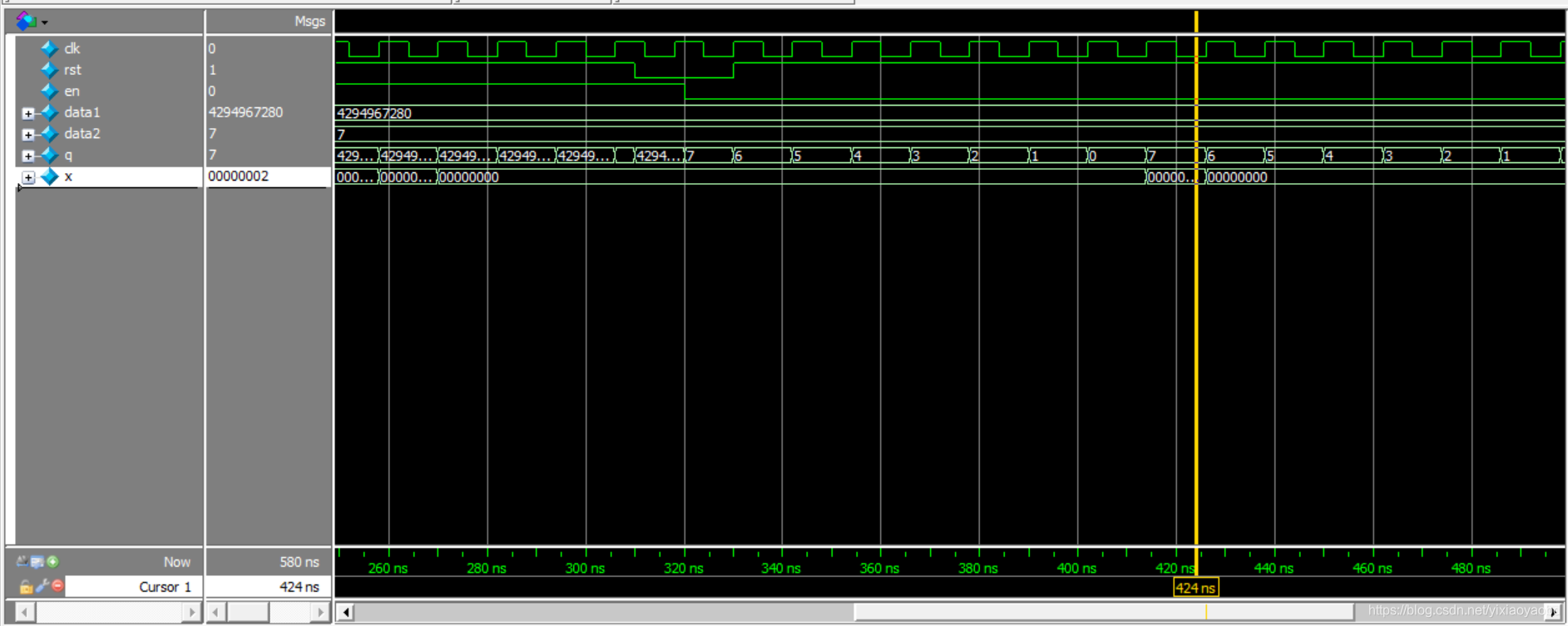Click values pane scrollbar thumb

click(249, 613)
